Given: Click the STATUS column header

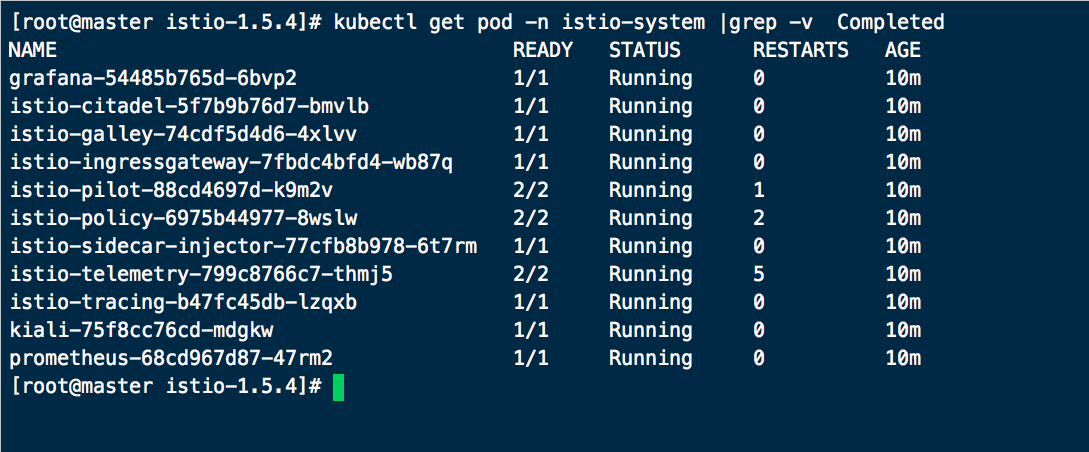Looking at the screenshot, I should 644,50.
